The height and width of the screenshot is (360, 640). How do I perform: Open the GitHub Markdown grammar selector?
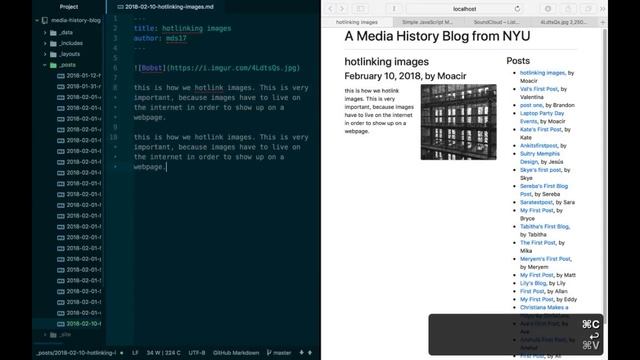[x=236, y=353]
